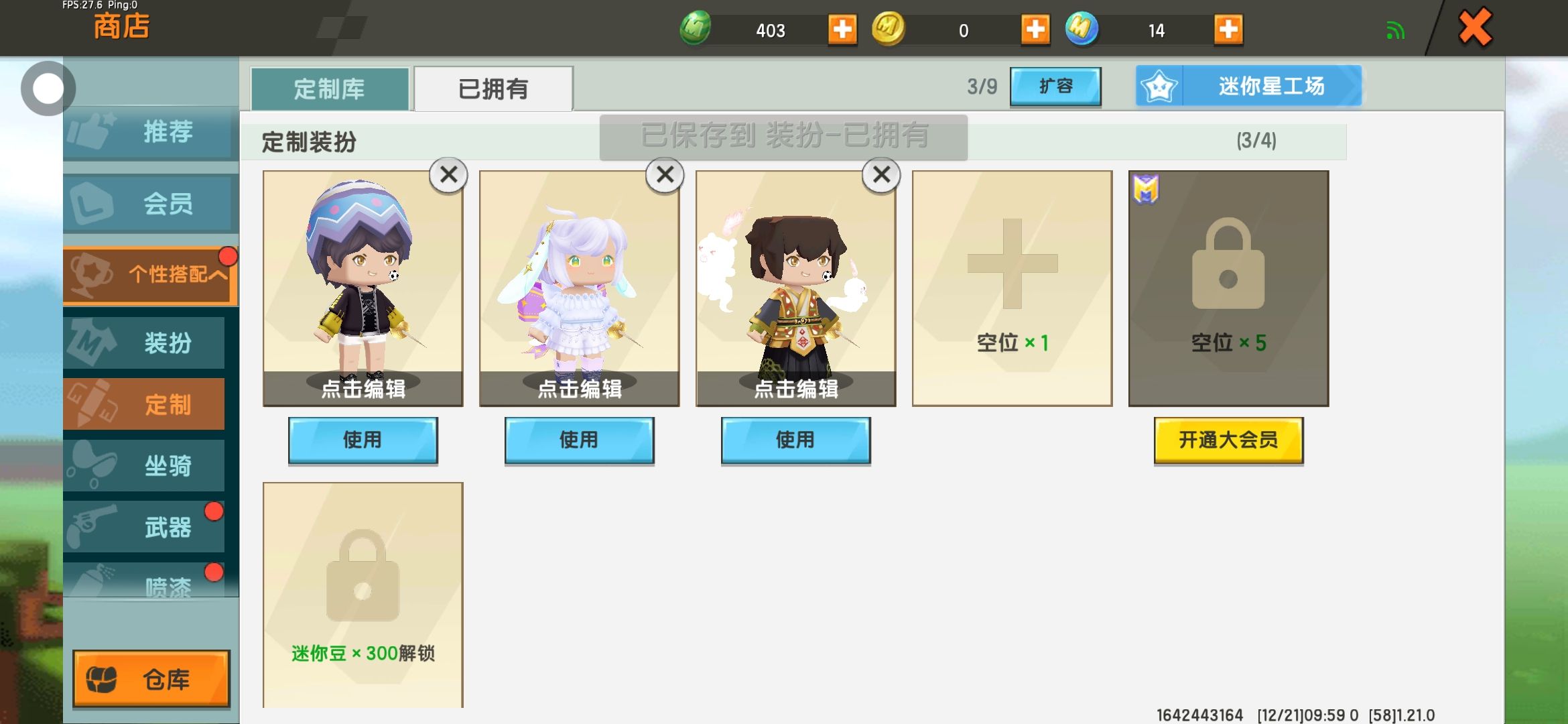The image size is (1568, 724).
Task: Tap plus beside the blue coin balance
Action: [x=1228, y=30]
